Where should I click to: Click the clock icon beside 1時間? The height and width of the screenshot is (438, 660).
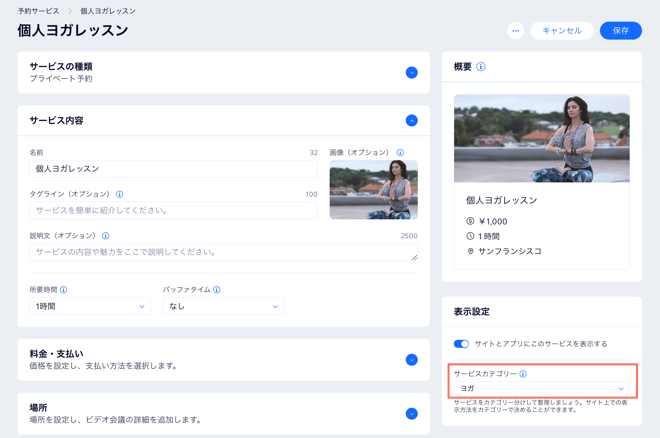click(x=470, y=236)
